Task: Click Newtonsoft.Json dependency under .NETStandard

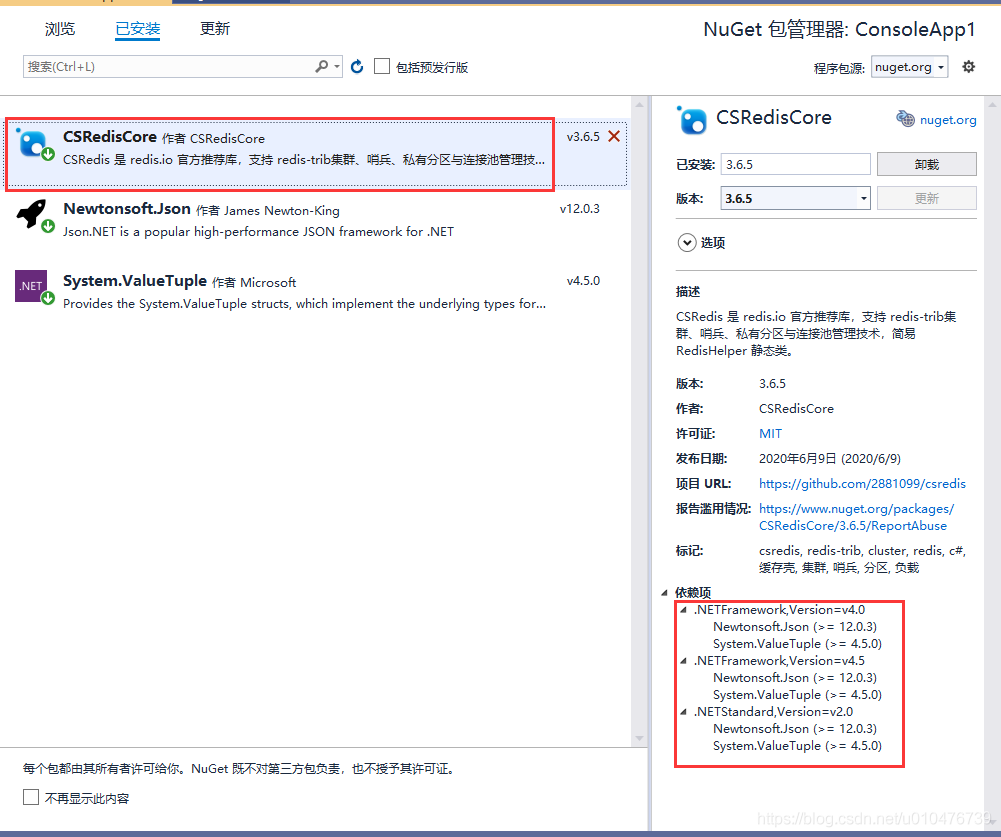Action: coord(795,728)
